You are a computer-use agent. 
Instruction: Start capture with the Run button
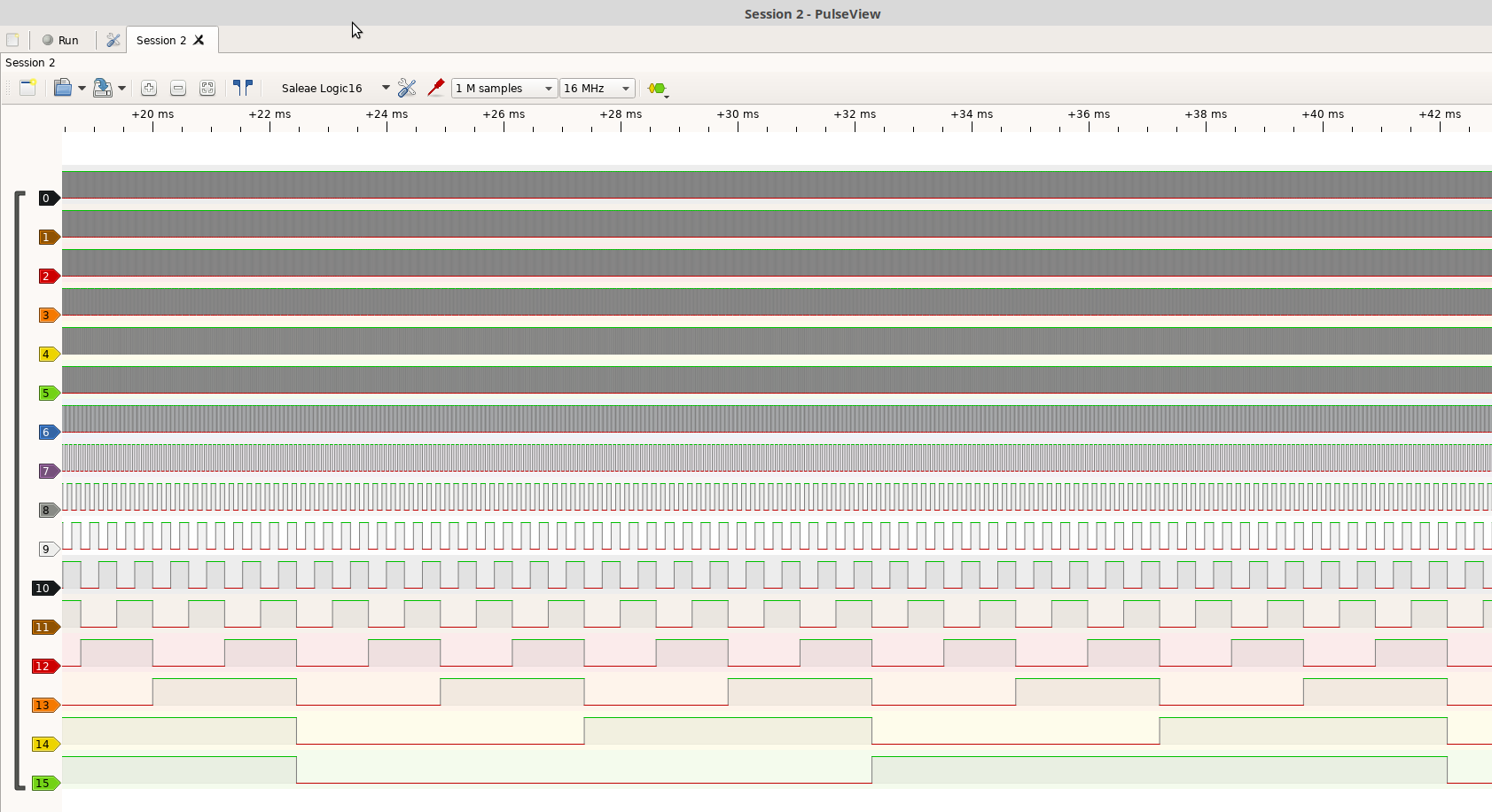coord(60,40)
